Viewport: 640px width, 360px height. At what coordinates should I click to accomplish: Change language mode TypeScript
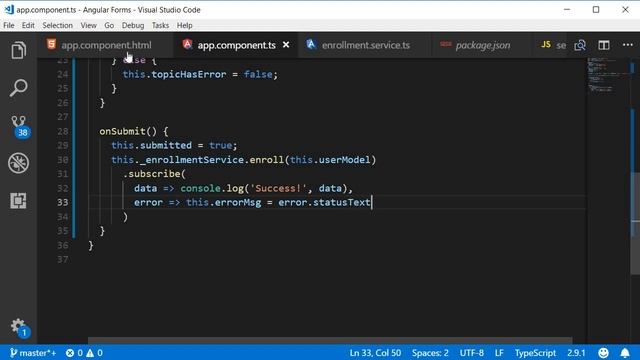(x=535, y=353)
